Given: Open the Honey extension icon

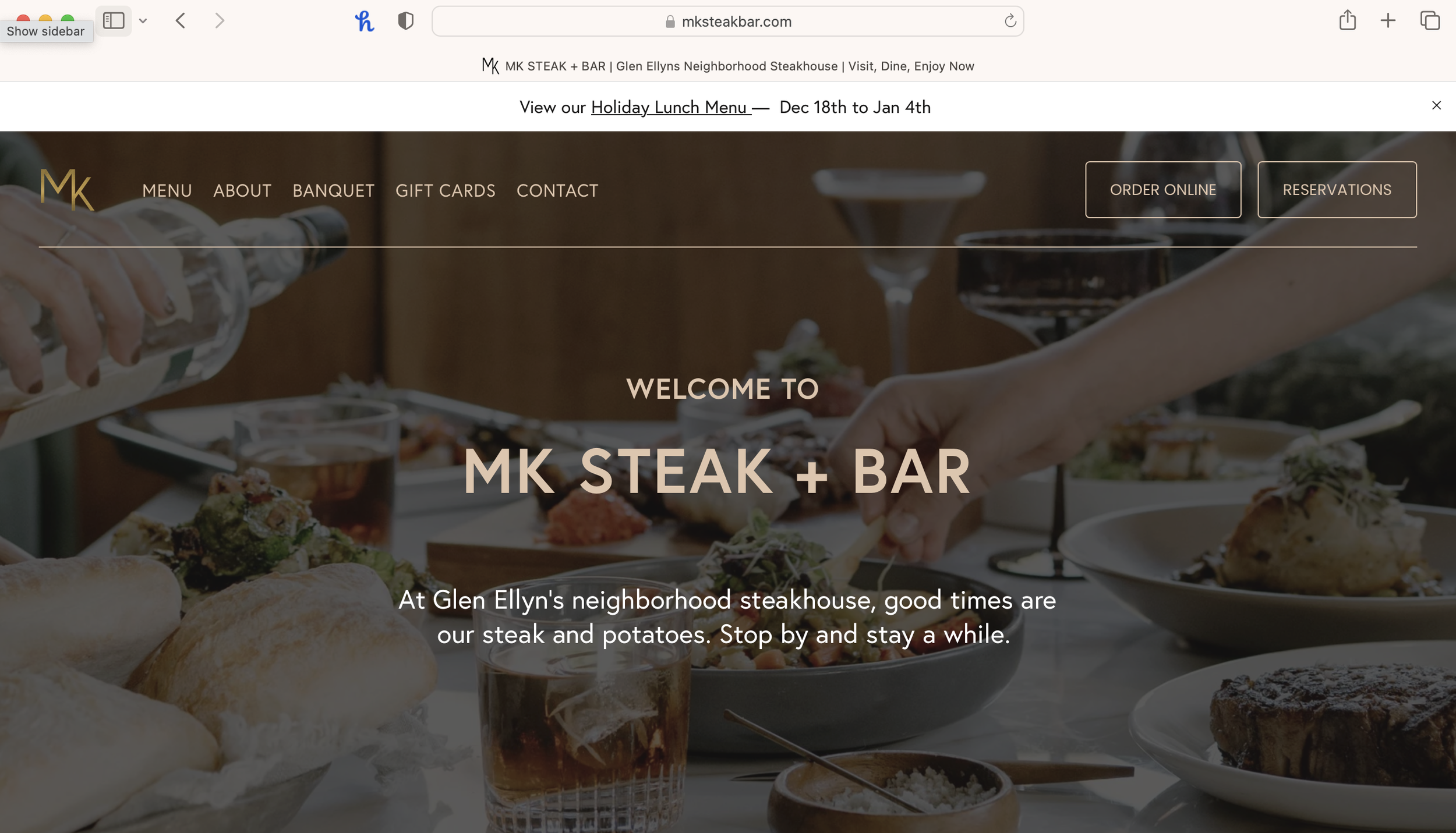Looking at the screenshot, I should 365,22.
